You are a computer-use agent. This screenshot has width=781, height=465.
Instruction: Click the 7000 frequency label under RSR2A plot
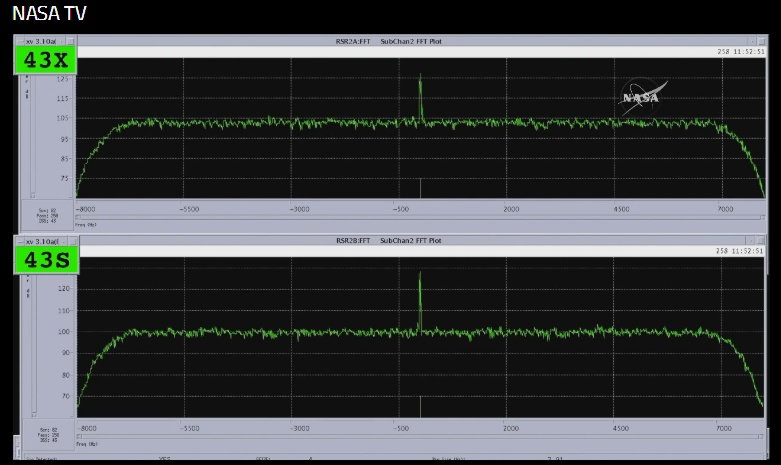(x=725, y=209)
